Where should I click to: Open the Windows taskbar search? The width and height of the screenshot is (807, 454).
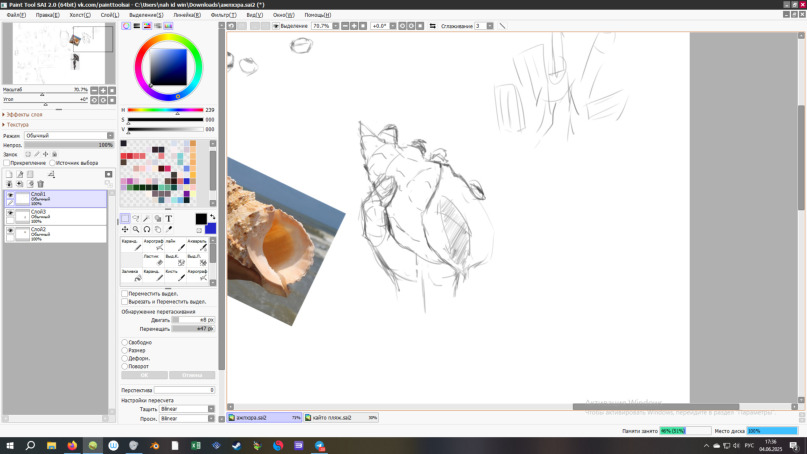coord(30,446)
